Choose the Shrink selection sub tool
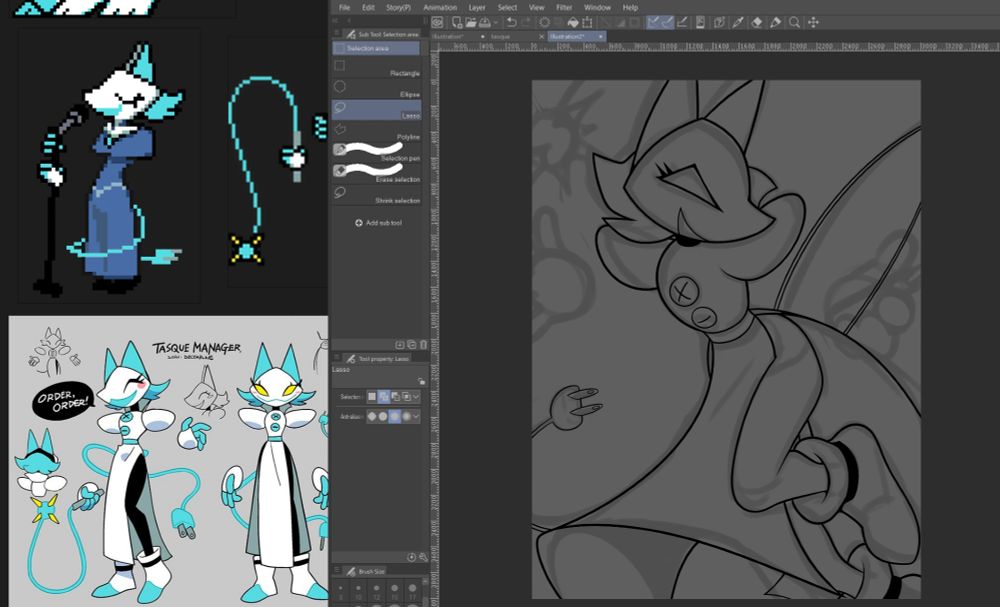Image resolution: width=1000 pixels, height=607 pixels. [x=376, y=194]
